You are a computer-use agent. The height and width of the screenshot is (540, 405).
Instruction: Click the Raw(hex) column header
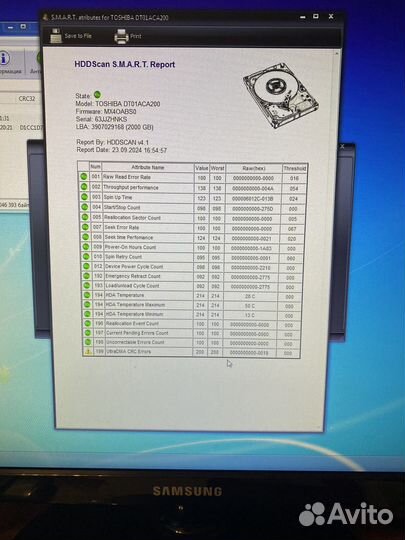coord(253,168)
